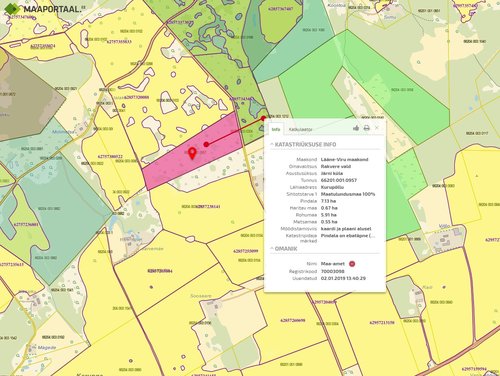The image size is (500, 376).
Task: Click the Maaportaal logo
Action: point(44,9)
